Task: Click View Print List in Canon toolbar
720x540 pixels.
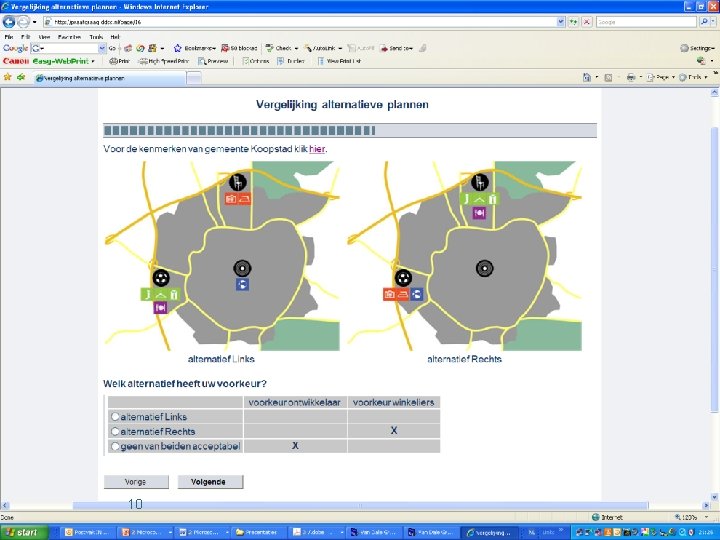Action: click(x=339, y=61)
